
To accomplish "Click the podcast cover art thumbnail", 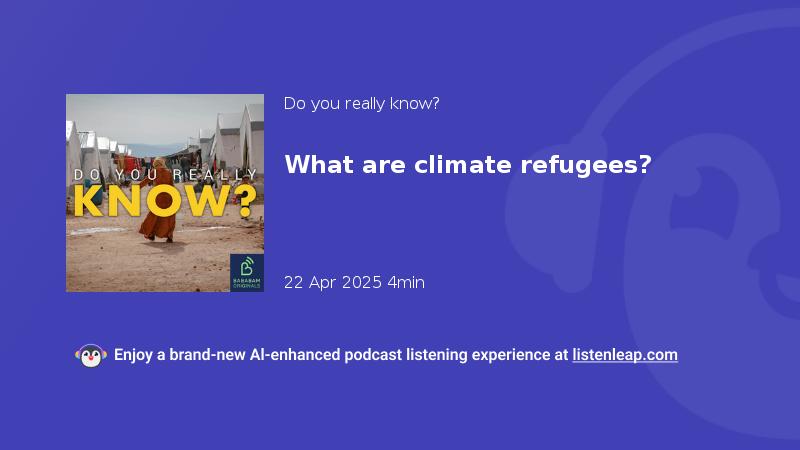I will (x=165, y=193).
